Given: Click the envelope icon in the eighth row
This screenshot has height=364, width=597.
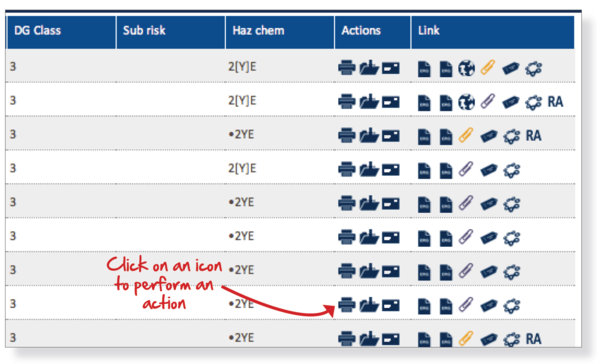Looking at the screenshot, I should coord(391,305).
